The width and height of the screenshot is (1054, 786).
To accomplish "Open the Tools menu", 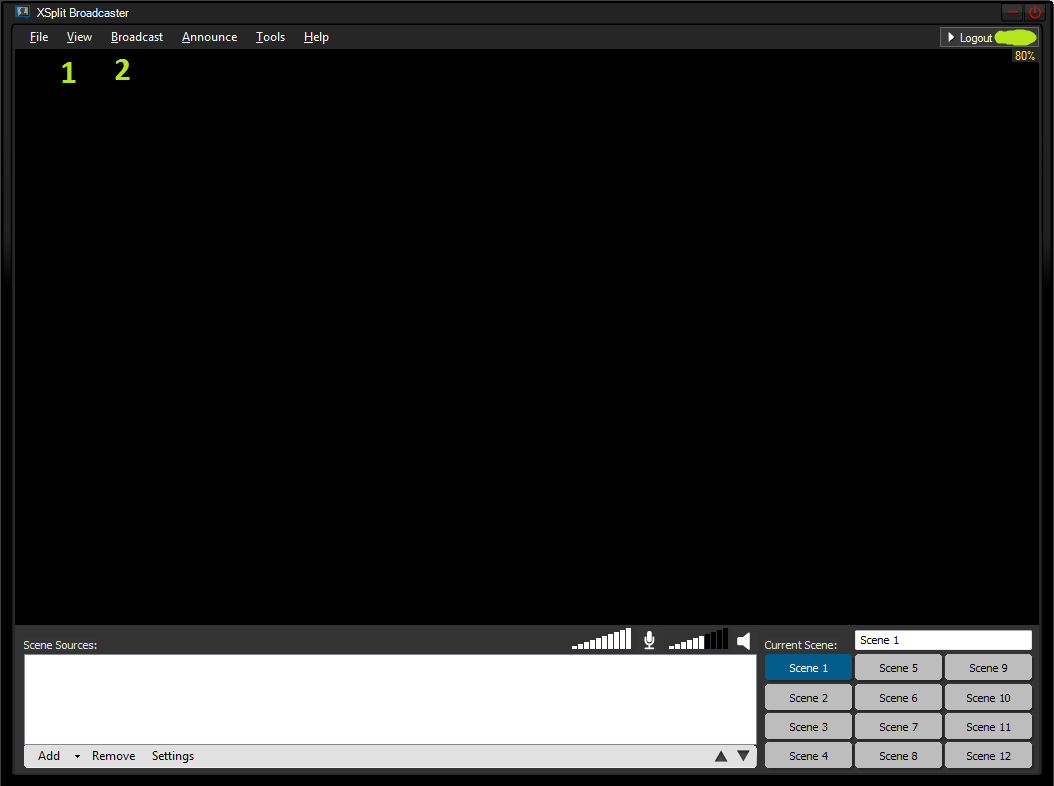I will pyautogui.click(x=270, y=37).
